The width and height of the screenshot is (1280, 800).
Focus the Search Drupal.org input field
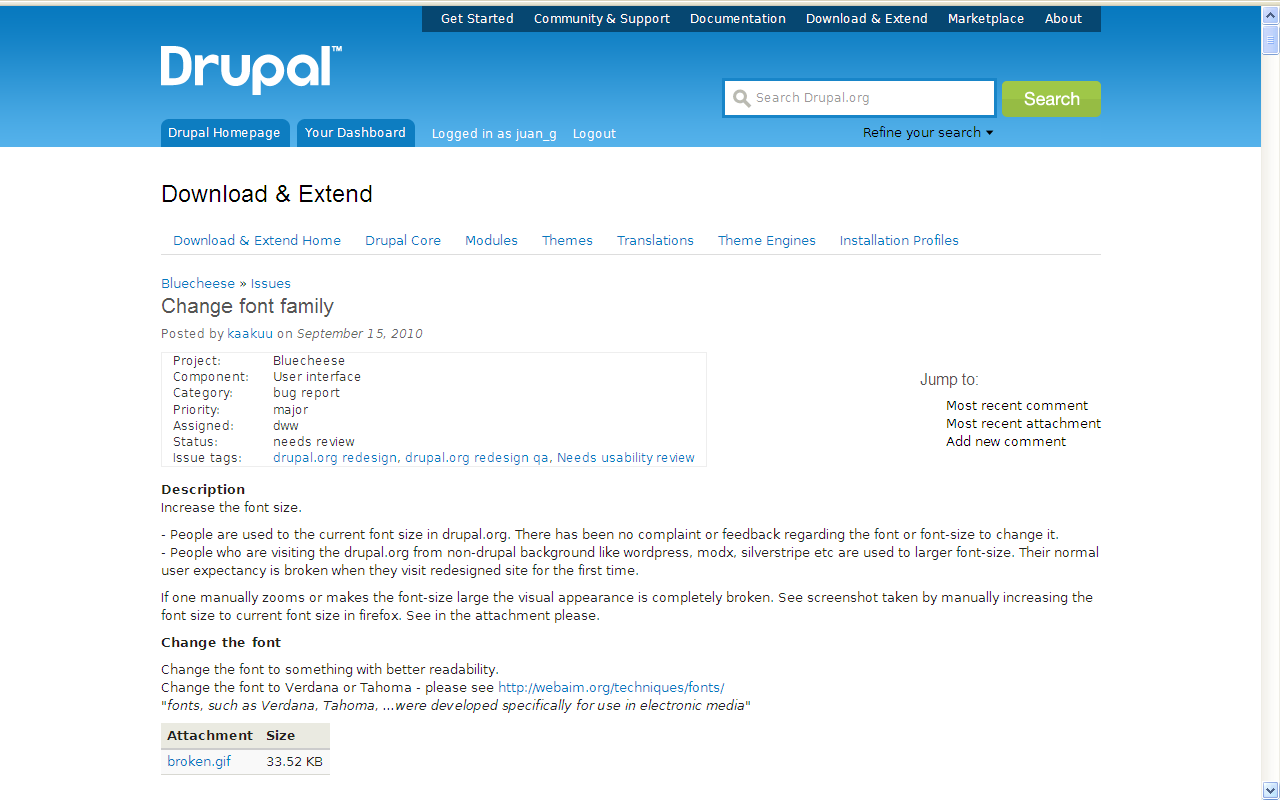[859, 98]
